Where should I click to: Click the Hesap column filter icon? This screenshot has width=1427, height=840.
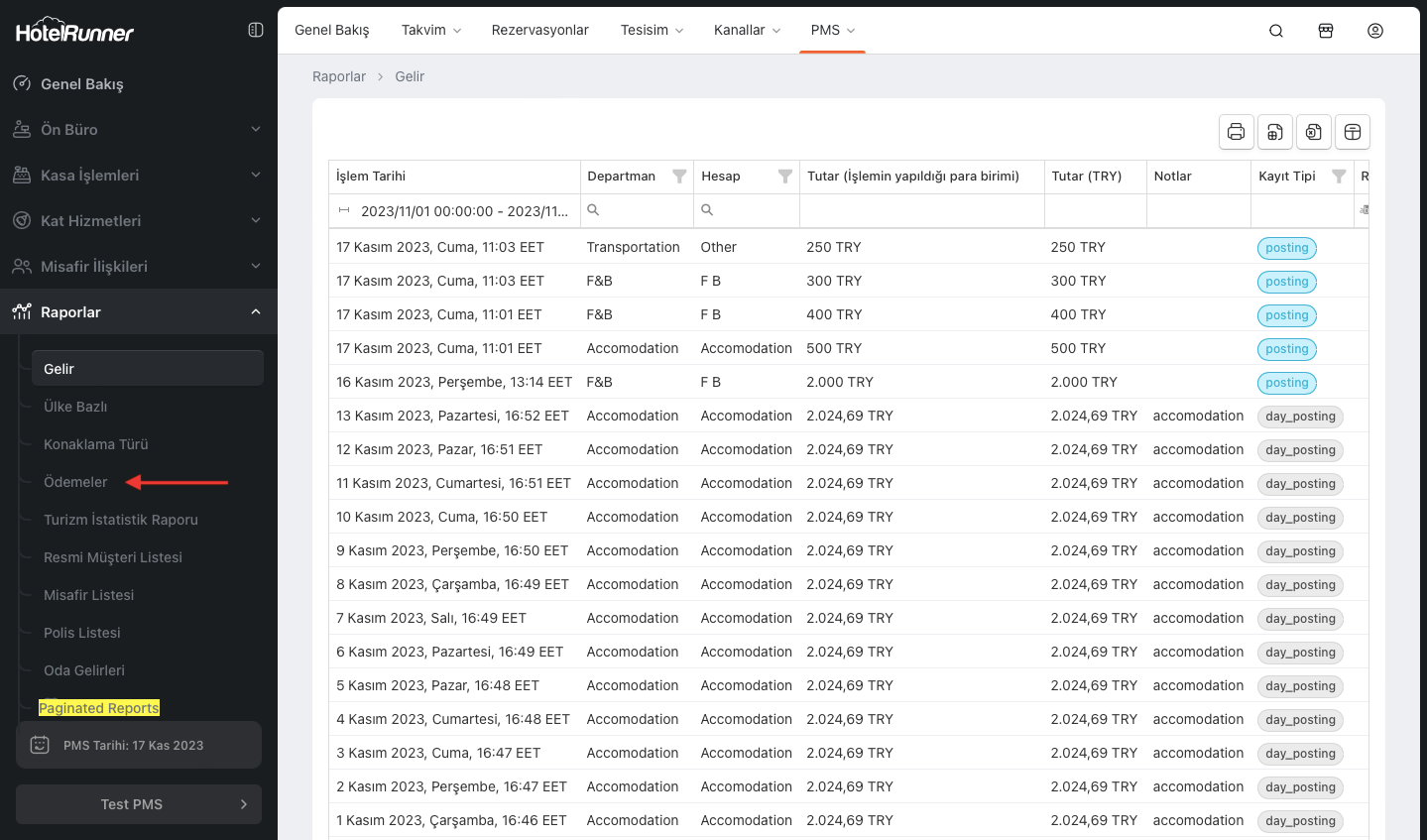click(x=785, y=177)
